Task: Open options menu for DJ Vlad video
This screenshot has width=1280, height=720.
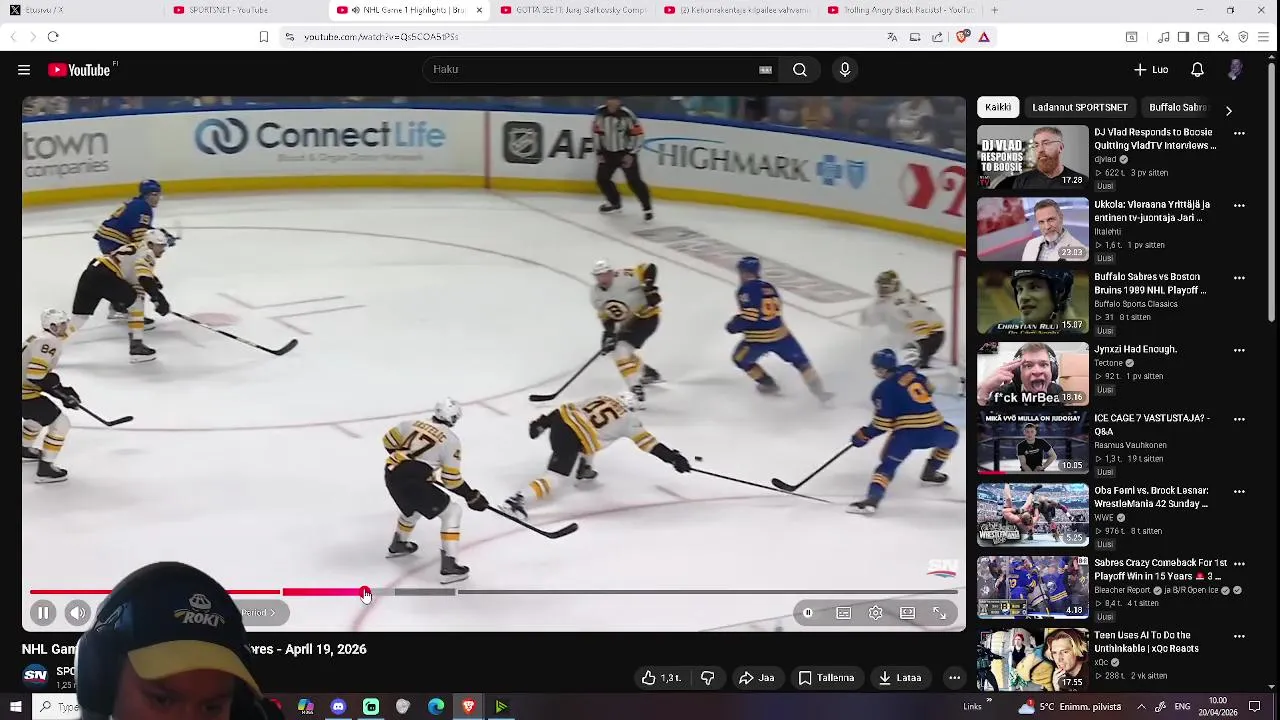Action: point(1239,133)
